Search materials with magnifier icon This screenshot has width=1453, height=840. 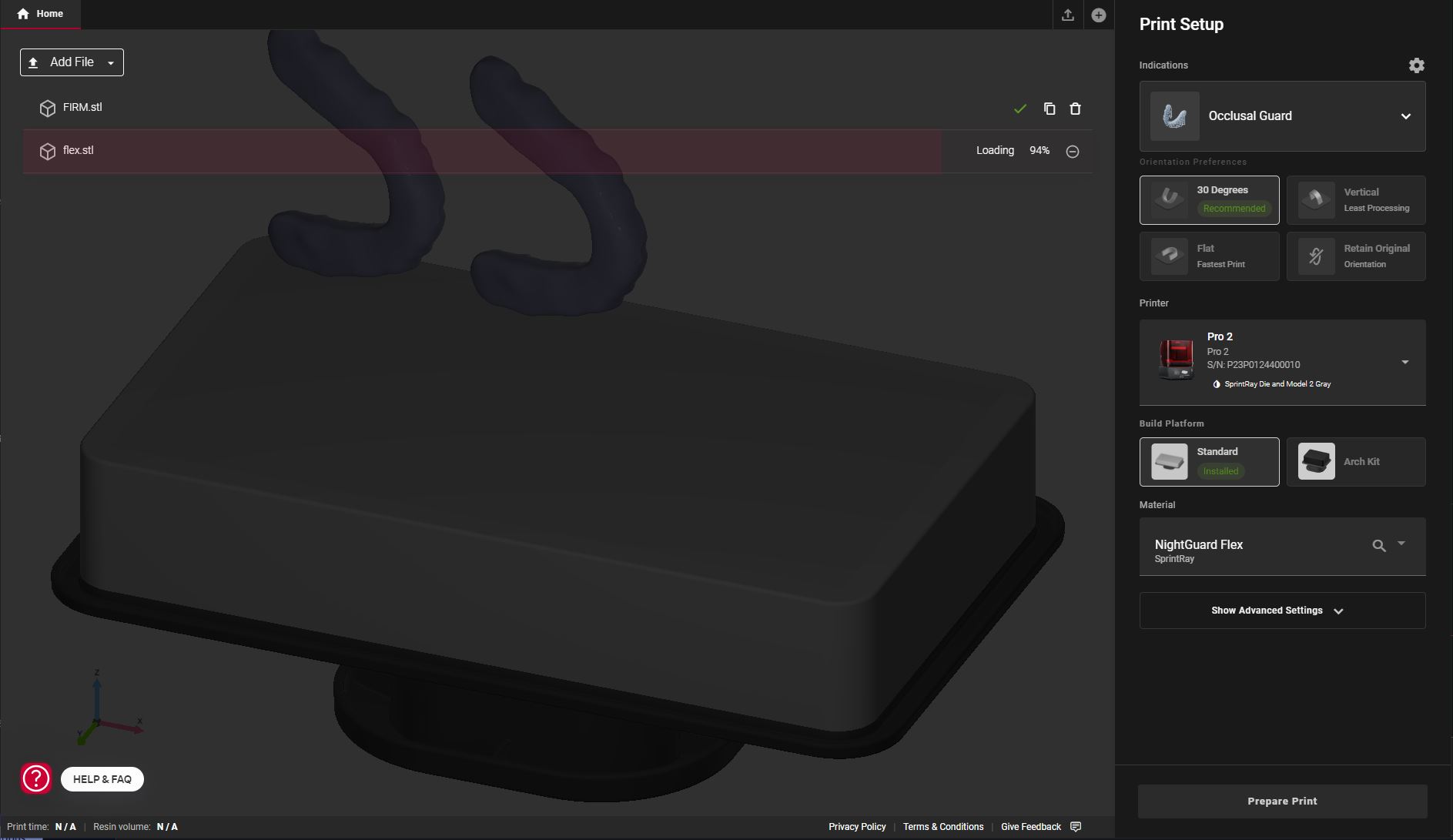click(1378, 546)
